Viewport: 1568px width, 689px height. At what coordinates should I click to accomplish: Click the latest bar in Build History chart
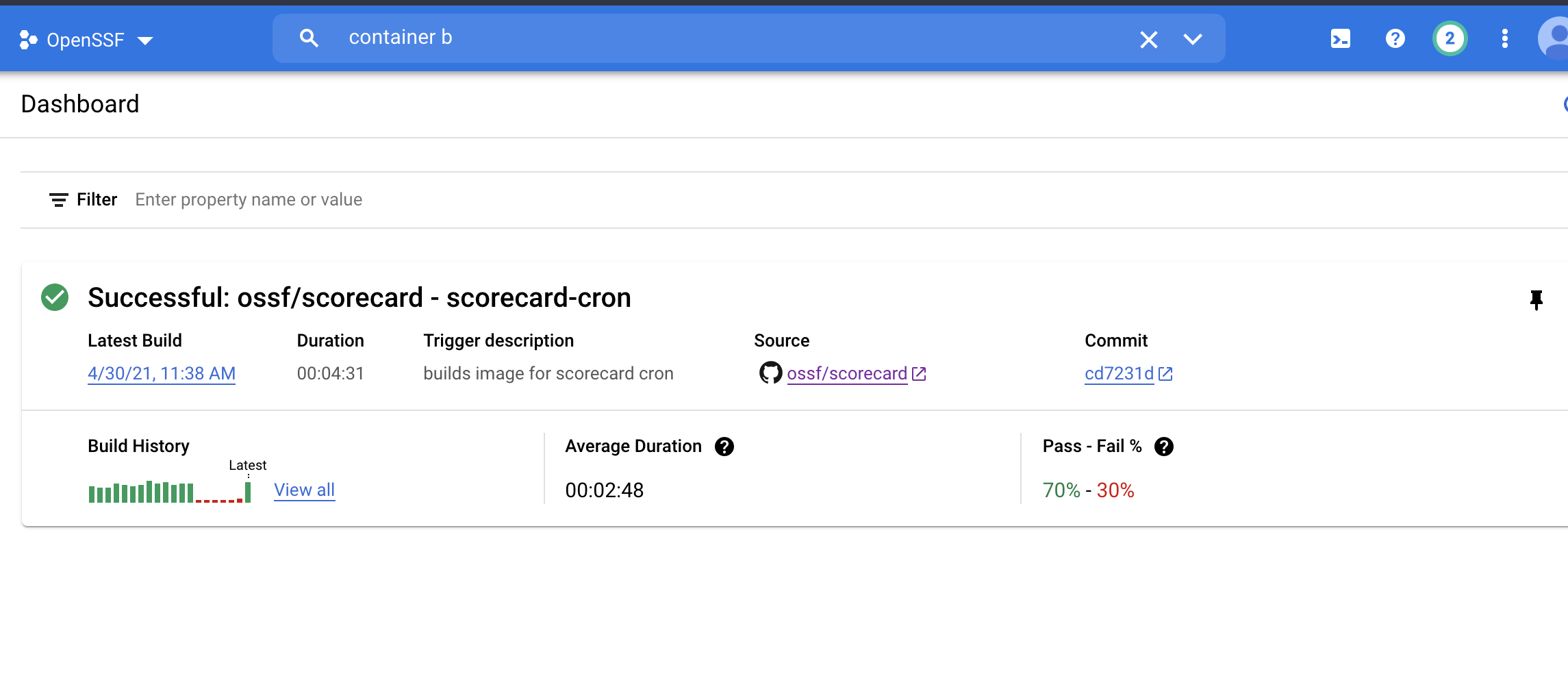pos(248,491)
